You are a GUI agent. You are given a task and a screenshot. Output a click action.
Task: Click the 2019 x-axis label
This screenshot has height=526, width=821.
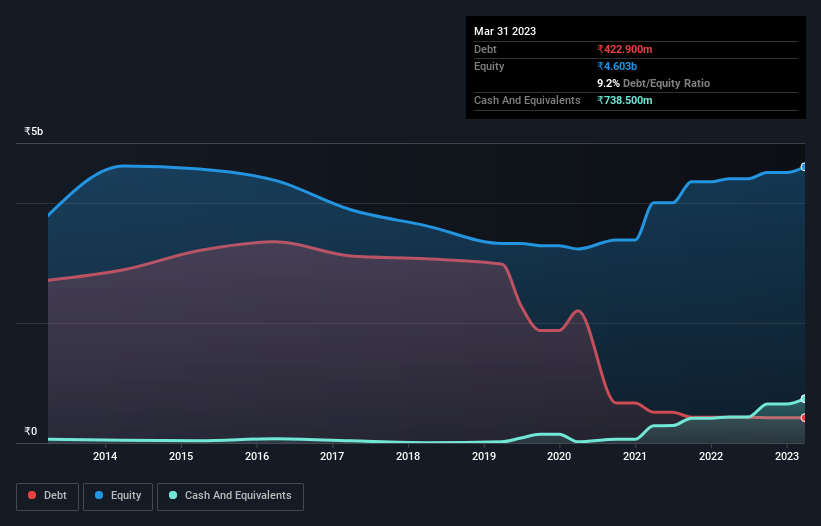(x=484, y=456)
